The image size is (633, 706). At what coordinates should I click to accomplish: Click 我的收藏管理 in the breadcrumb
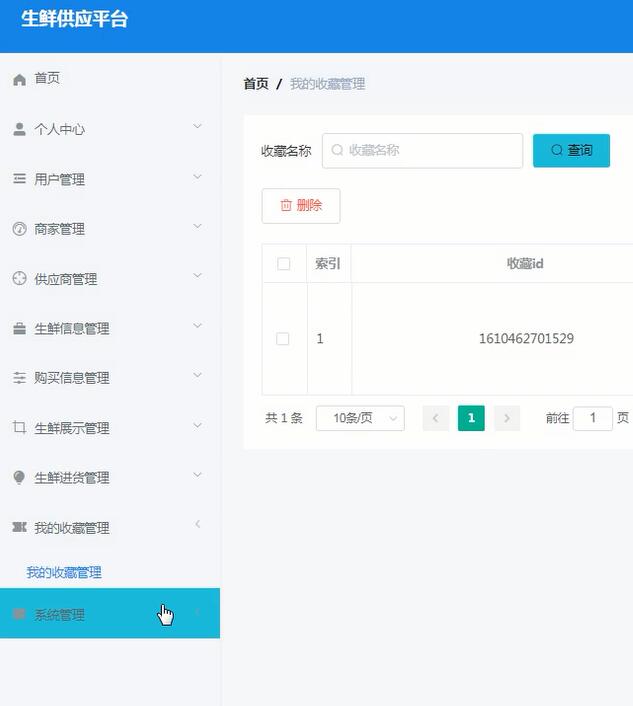pos(328,84)
